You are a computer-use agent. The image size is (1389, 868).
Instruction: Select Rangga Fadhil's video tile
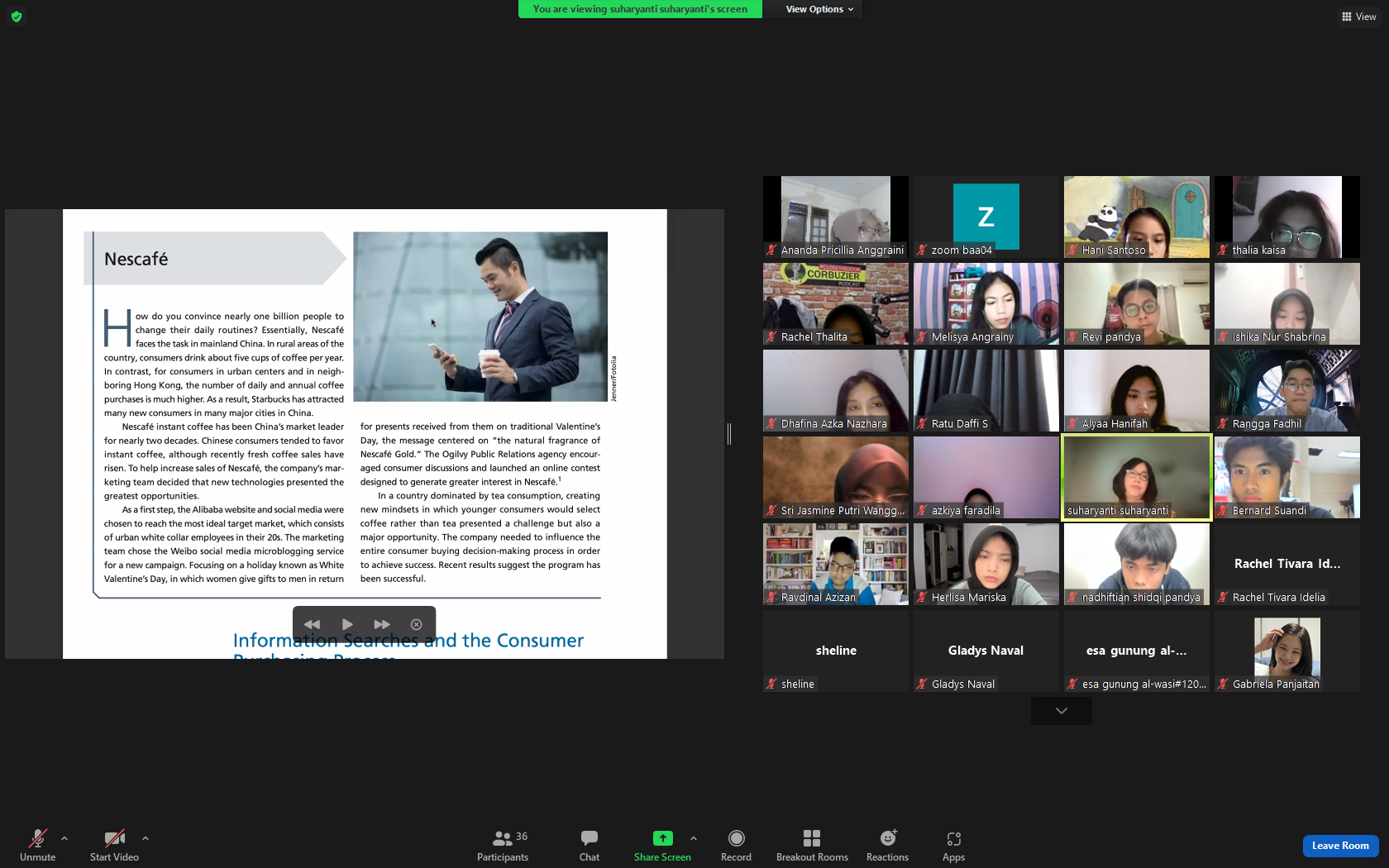click(1287, 390)
